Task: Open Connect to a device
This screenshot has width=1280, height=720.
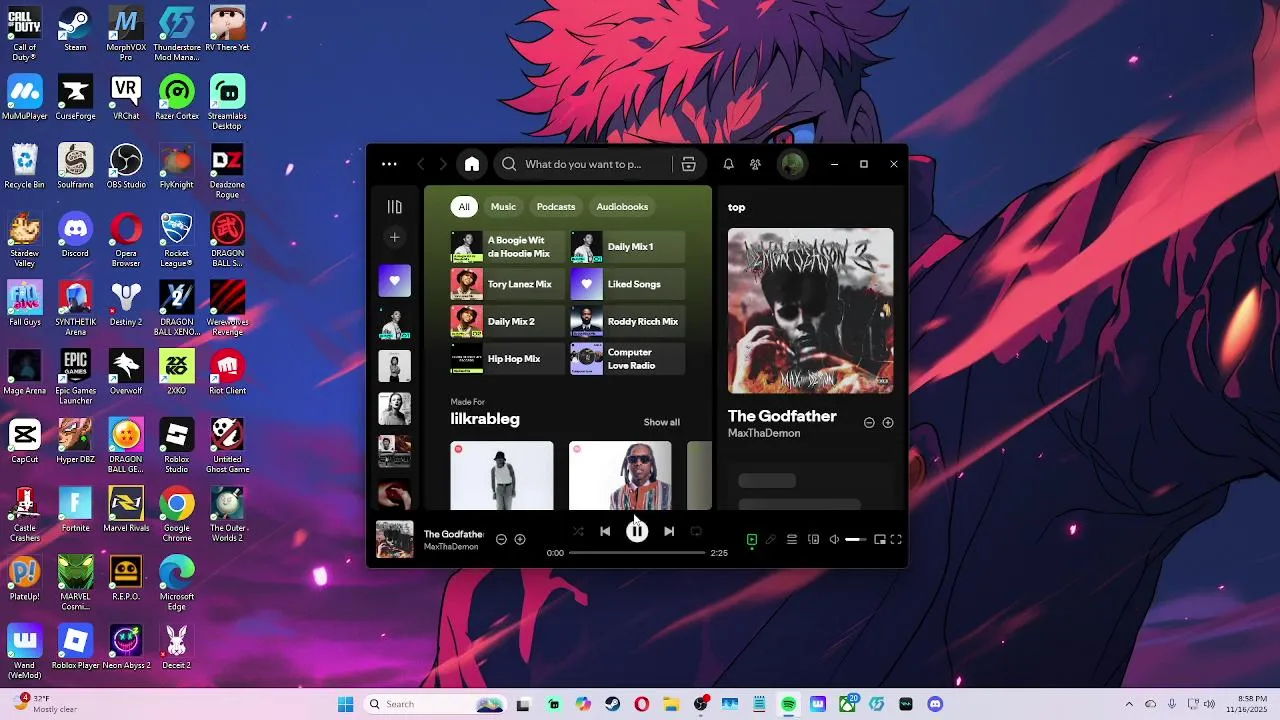Action: click(813, 540)
